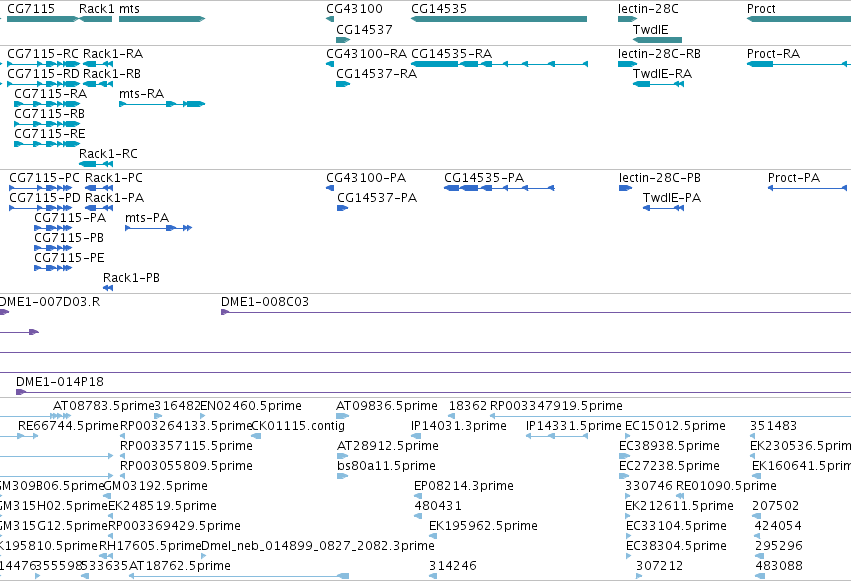Select EST AT09836.5prime
This screenshot has height=581, width=851.
[342, 416]
